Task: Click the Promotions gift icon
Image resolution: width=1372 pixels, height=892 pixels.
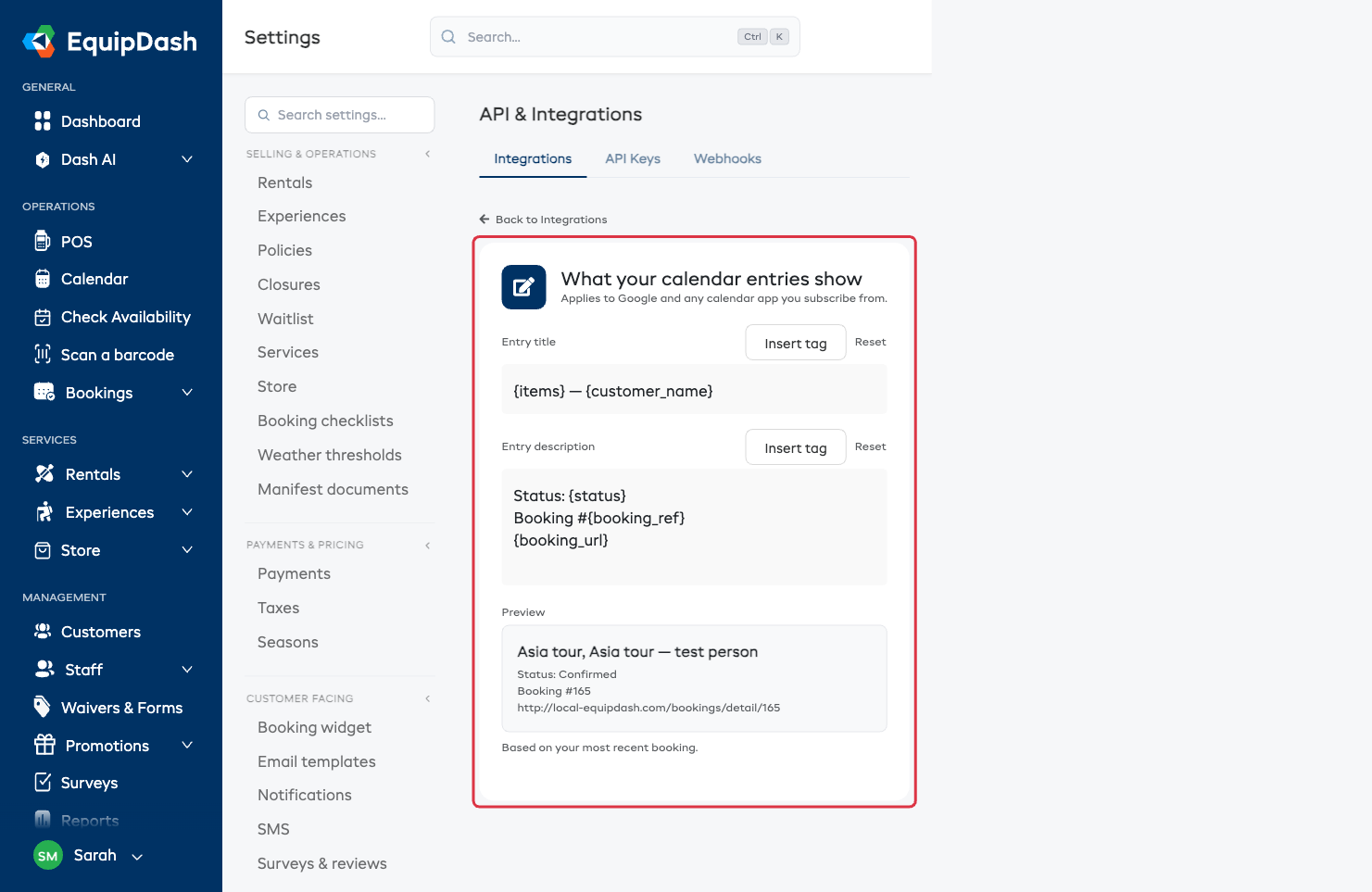Action: 44,744
